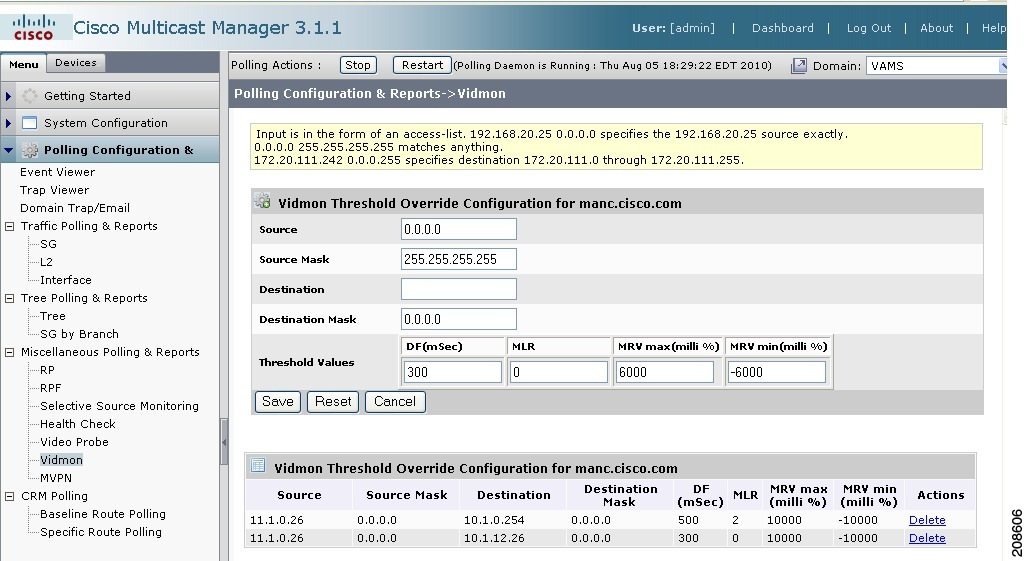Delete the 10.1.12.26 destination override row

coord(927,538)
